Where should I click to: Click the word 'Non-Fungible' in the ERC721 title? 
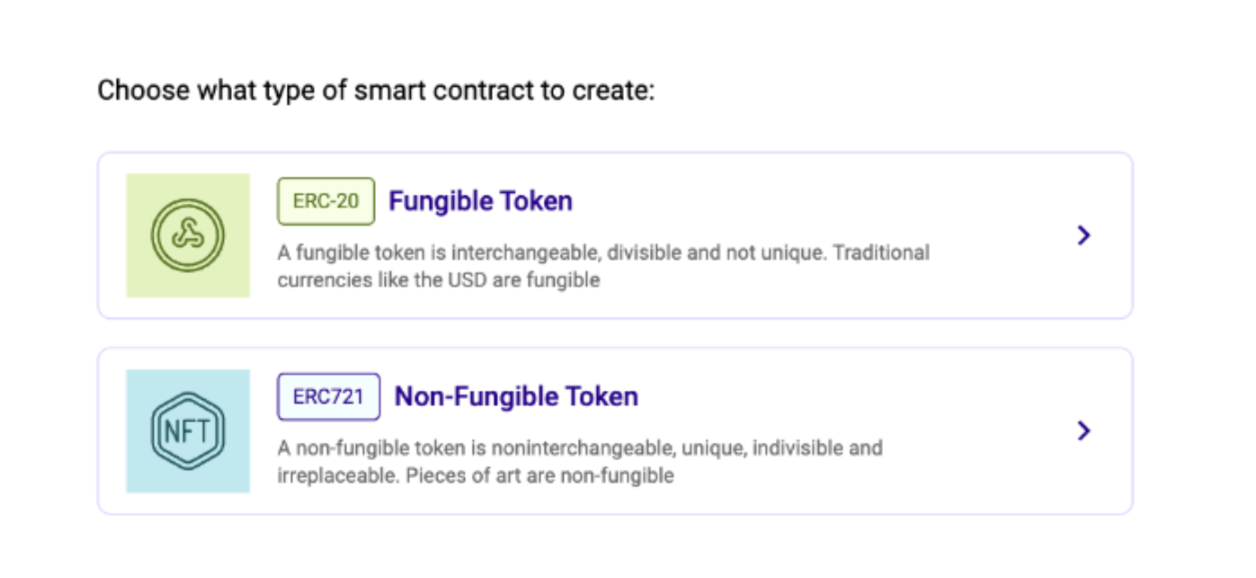[460, 397]
